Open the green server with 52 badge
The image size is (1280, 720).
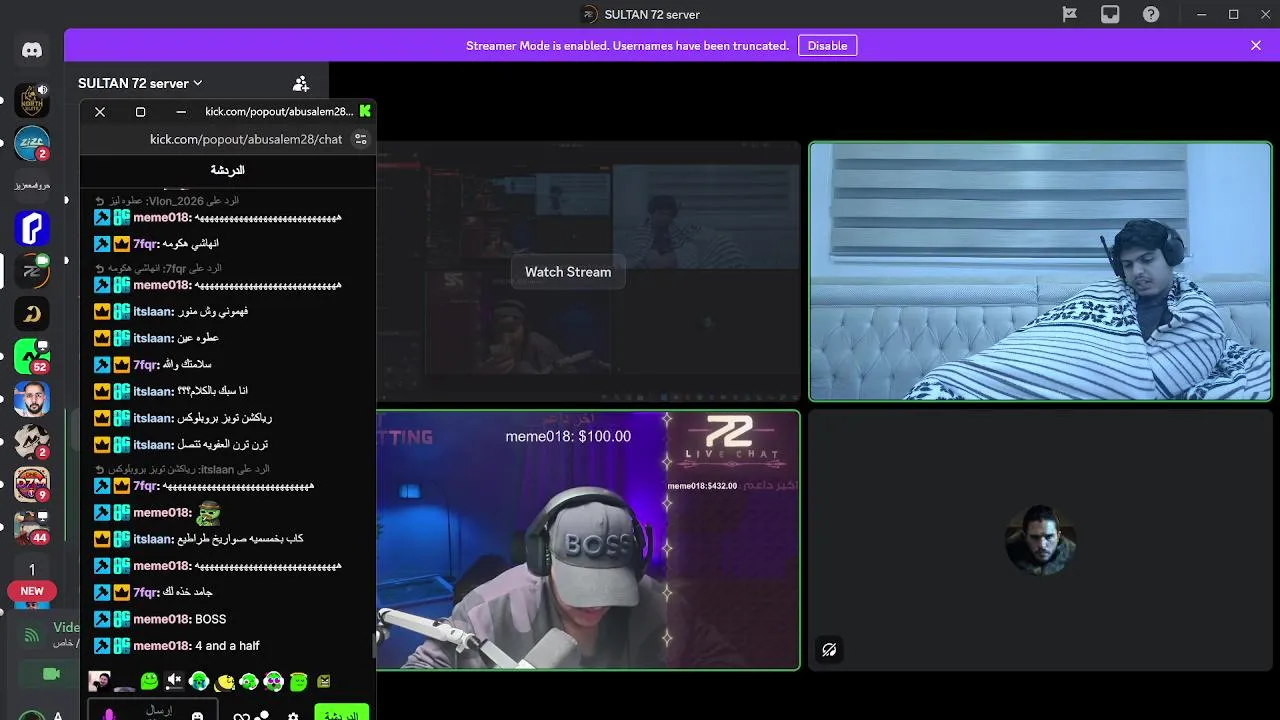32,357
